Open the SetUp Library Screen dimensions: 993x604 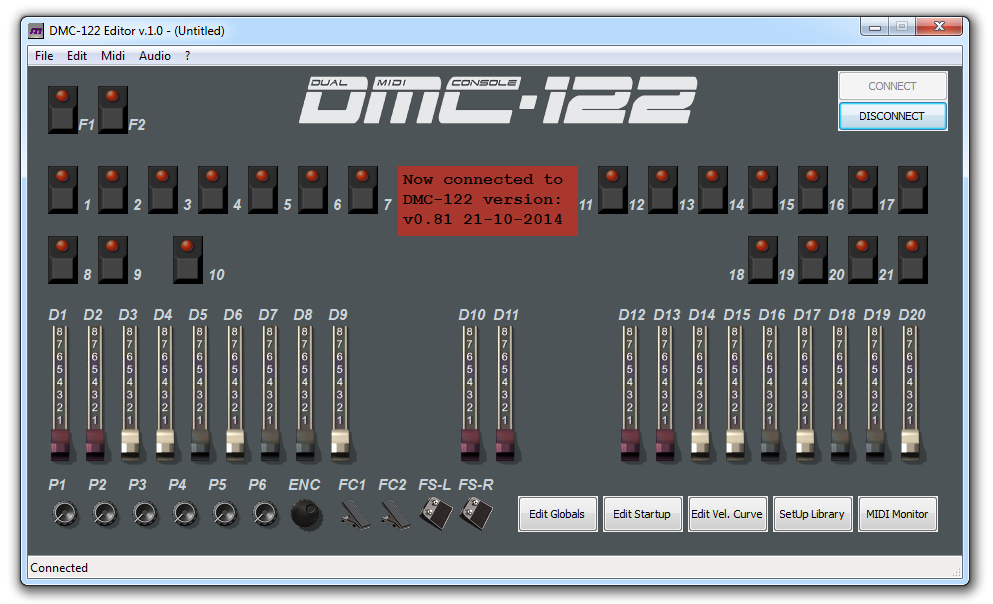click(812, 514)
